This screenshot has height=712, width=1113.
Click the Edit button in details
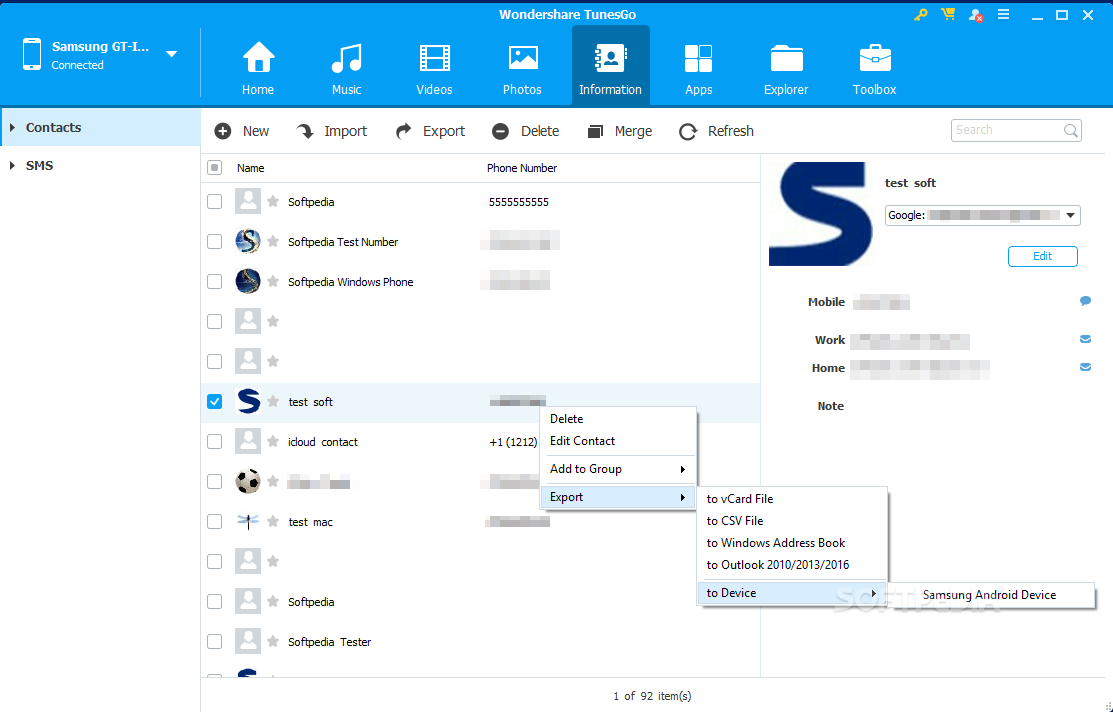coord(1043,256)
